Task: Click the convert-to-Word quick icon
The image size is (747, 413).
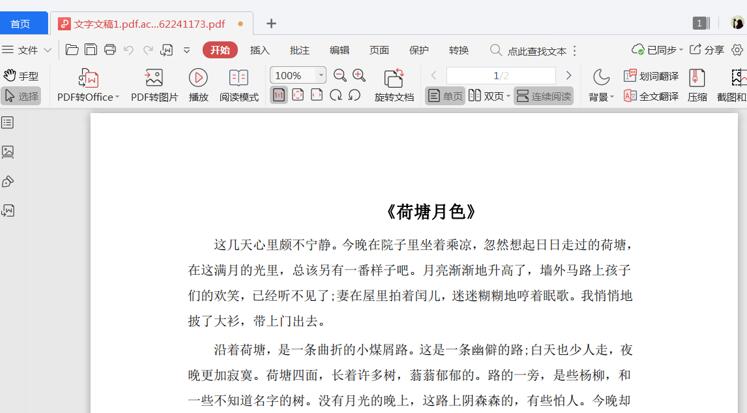Action: [x=167, y=50]
